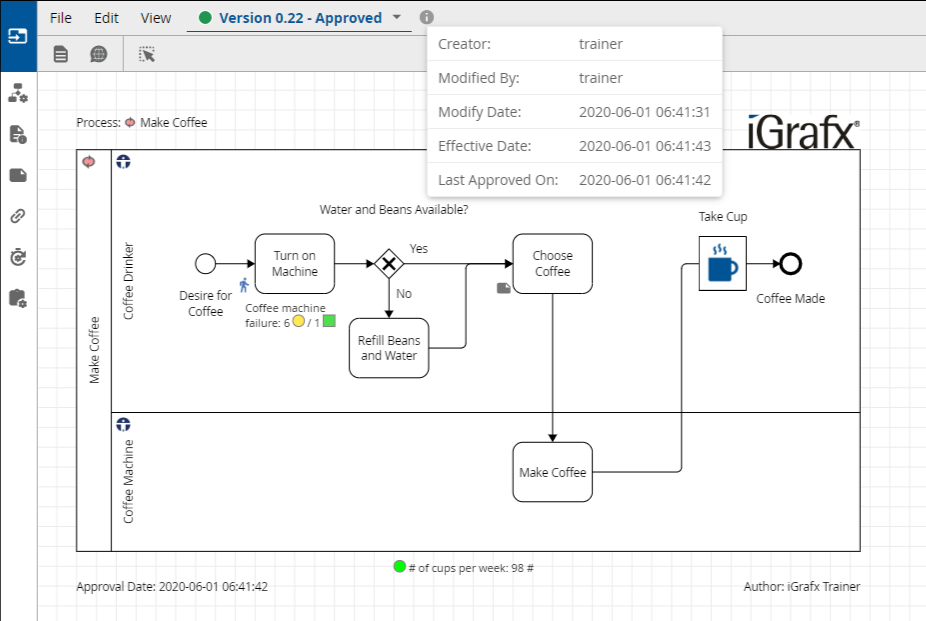926x621 pixels.
Task: Click the document page toolbar icon
Action: [61, 54]
